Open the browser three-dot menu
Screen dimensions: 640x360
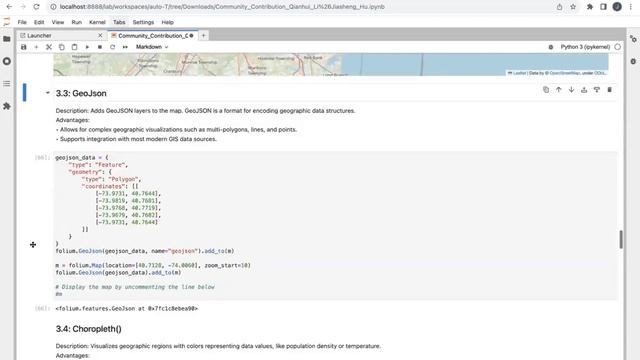click(x=631, y=7)
